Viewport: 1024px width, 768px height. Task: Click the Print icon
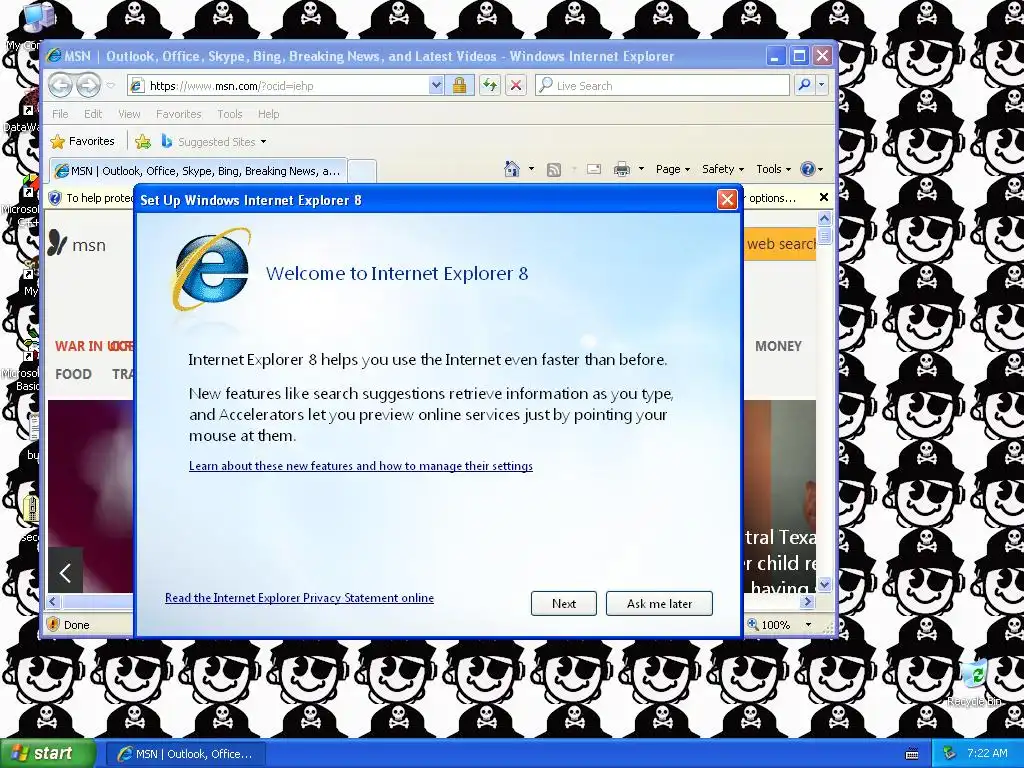click(622, 170)
